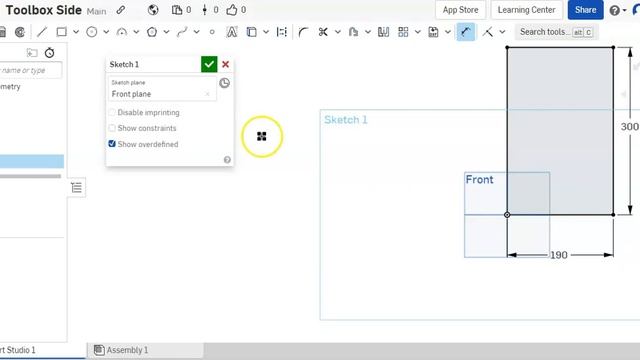
Task: Click the feature filter name or type field
Action: click(31, 70)
